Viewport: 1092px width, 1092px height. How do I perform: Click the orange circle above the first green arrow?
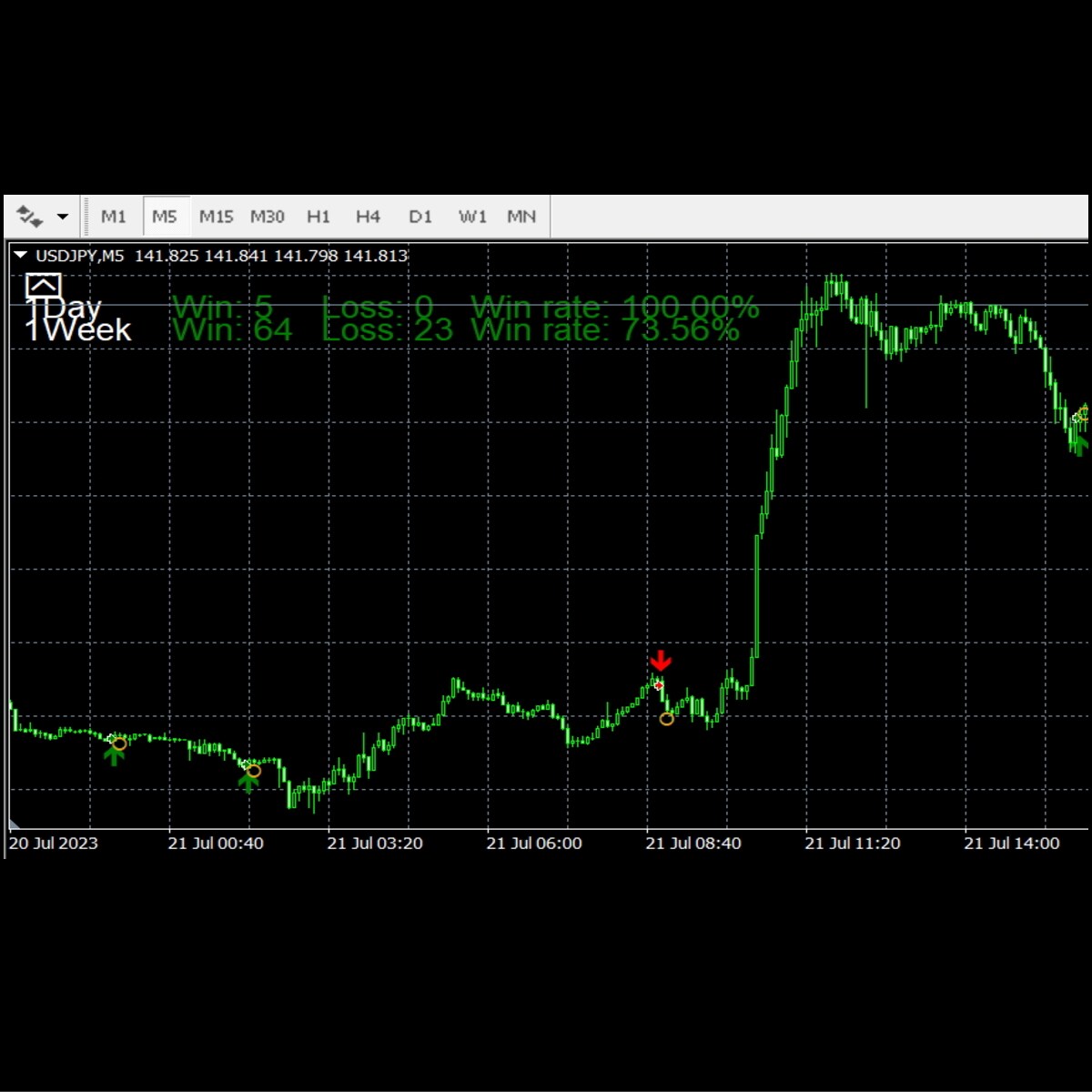click(119, 743)
